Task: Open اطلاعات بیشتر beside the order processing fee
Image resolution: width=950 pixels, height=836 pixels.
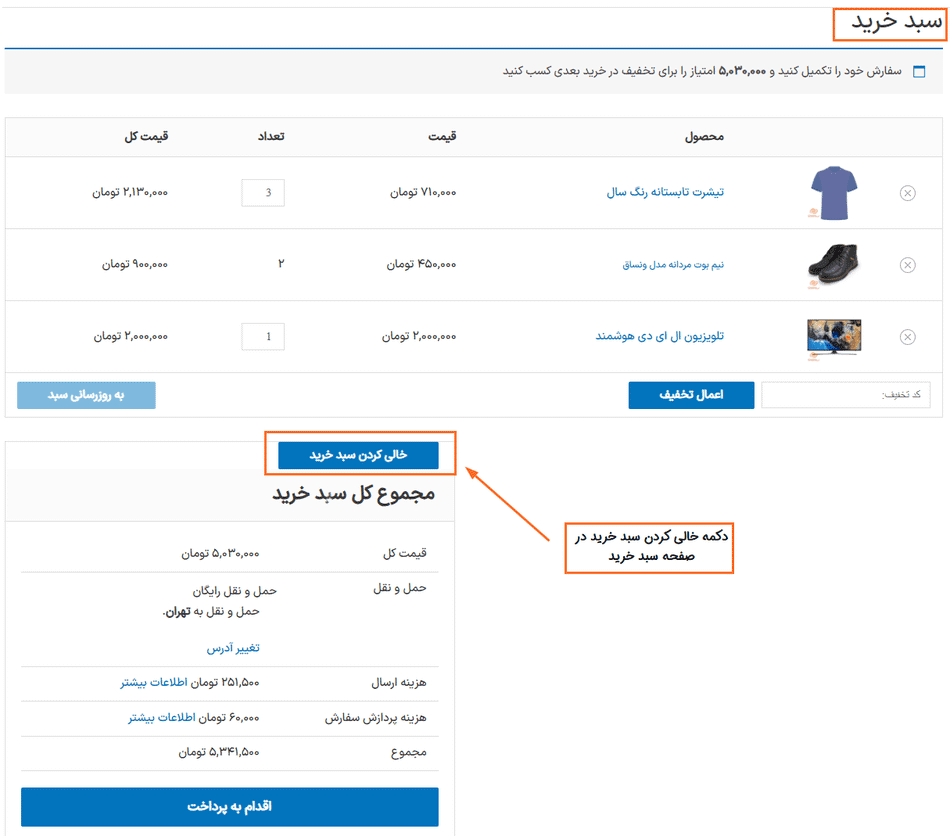Action: pos(162,718)
